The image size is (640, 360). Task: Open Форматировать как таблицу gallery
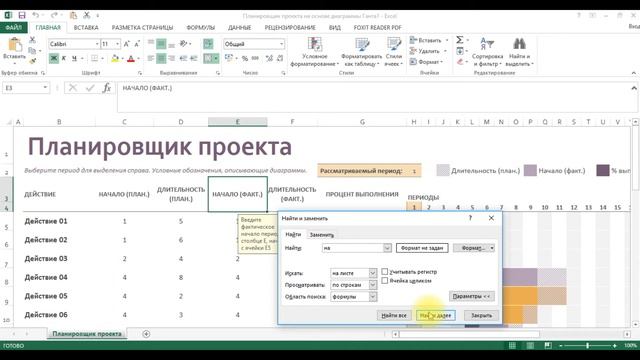click(361, 52)
